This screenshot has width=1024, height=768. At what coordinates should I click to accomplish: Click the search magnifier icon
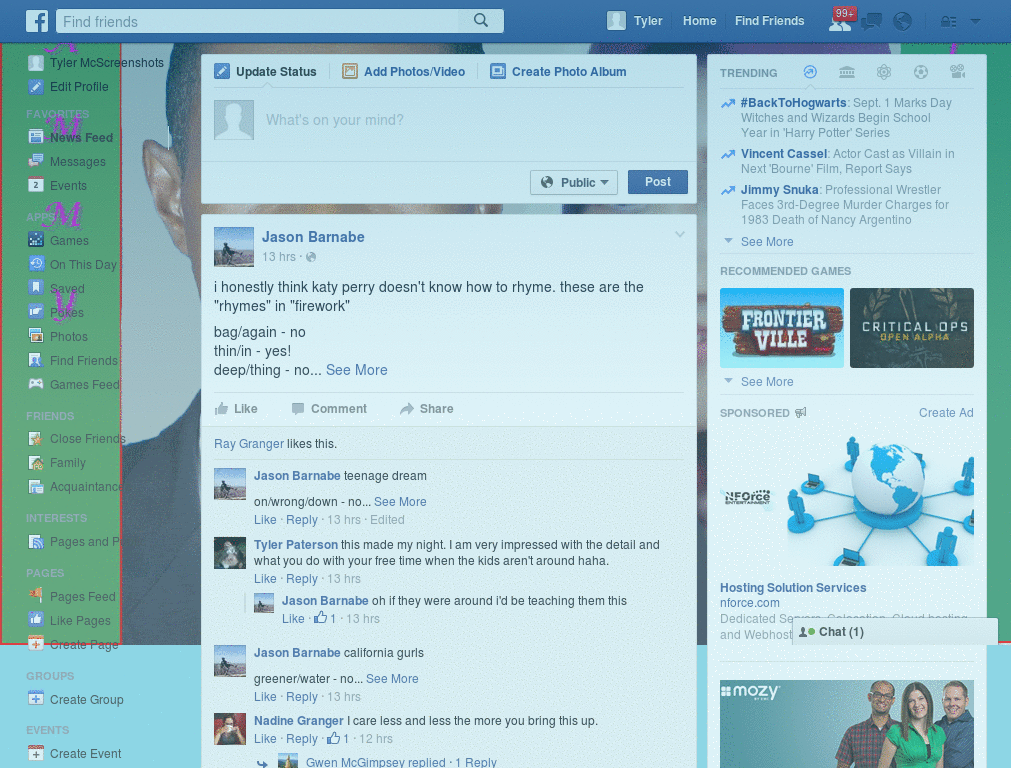tap(481, 21)
